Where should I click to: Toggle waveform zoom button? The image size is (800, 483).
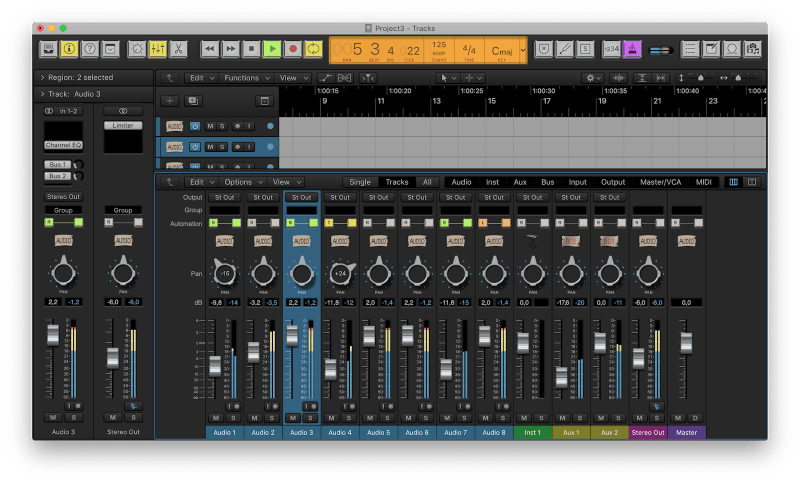(619, 78)
